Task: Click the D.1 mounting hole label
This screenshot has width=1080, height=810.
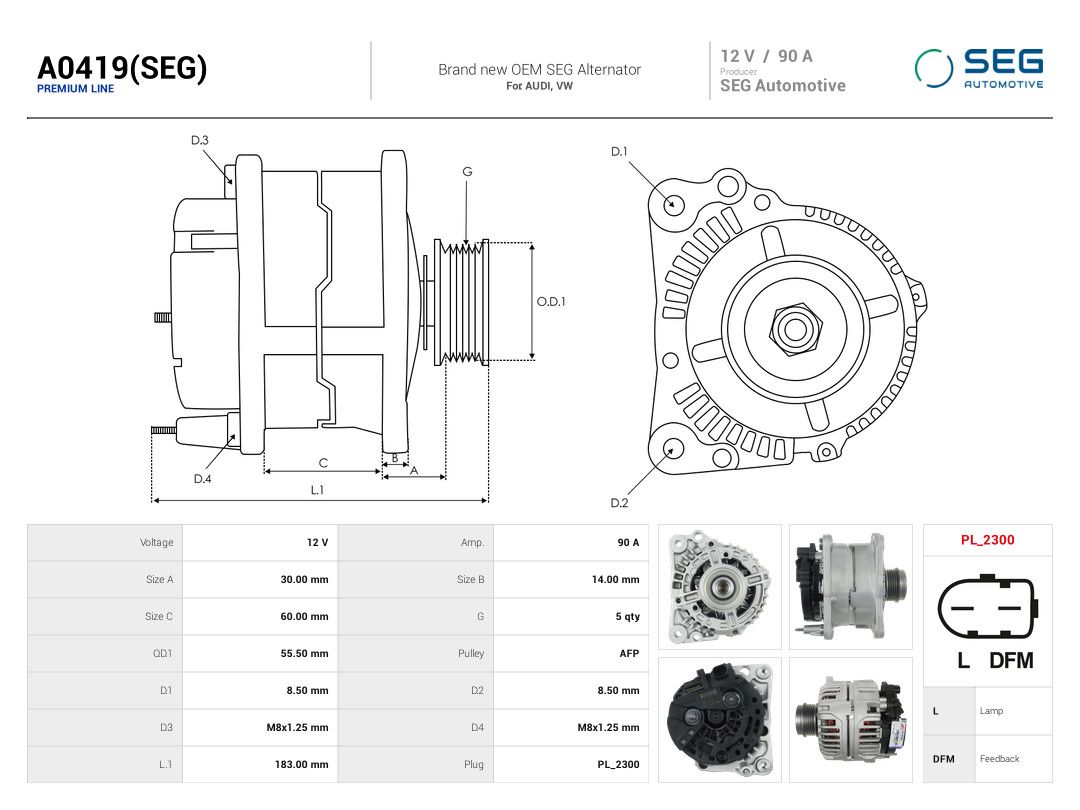Action: pyautogui.click(x=619, y=152)
